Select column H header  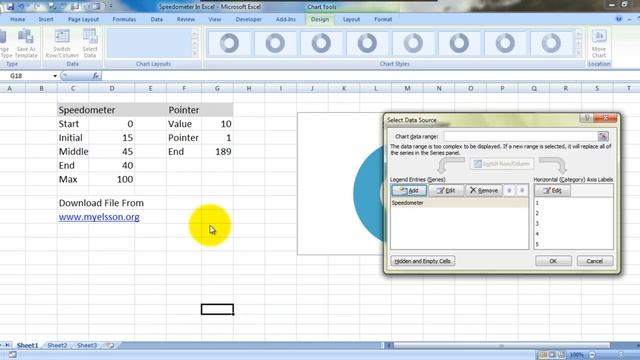click(x=249, y=88)
